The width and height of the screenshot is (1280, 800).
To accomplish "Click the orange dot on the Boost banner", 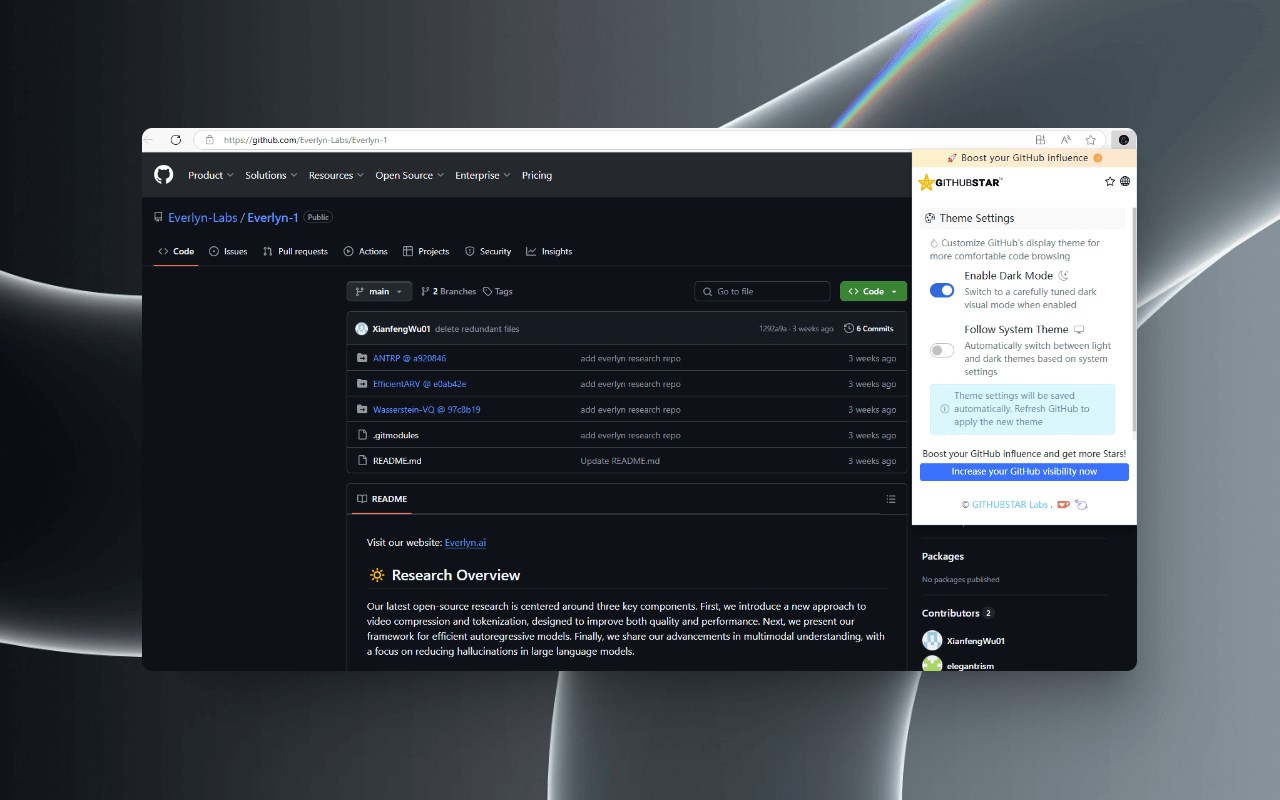I will 1098,158.
